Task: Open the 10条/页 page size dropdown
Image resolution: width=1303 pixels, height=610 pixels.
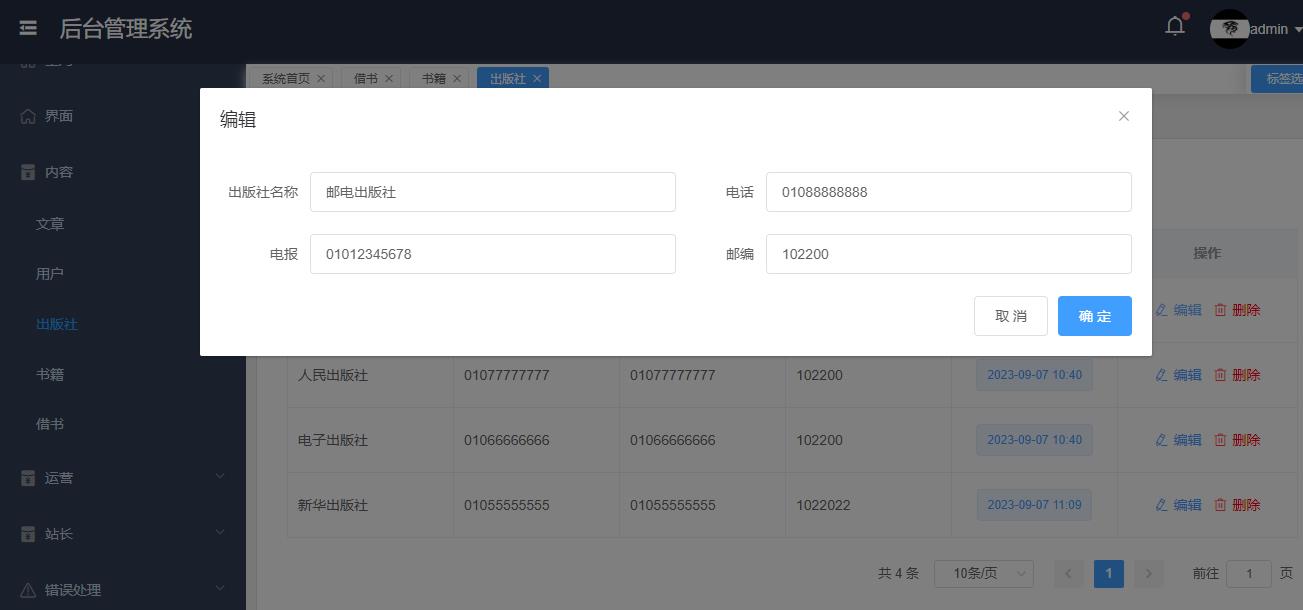Action: click(x=983, y=573)
